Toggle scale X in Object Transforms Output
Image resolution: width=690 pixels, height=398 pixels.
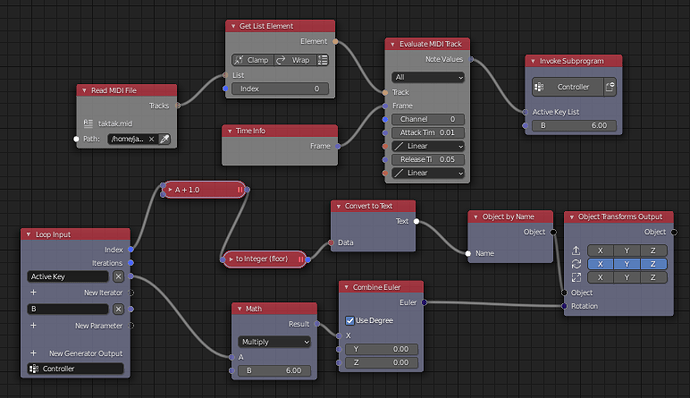(600, 277)
